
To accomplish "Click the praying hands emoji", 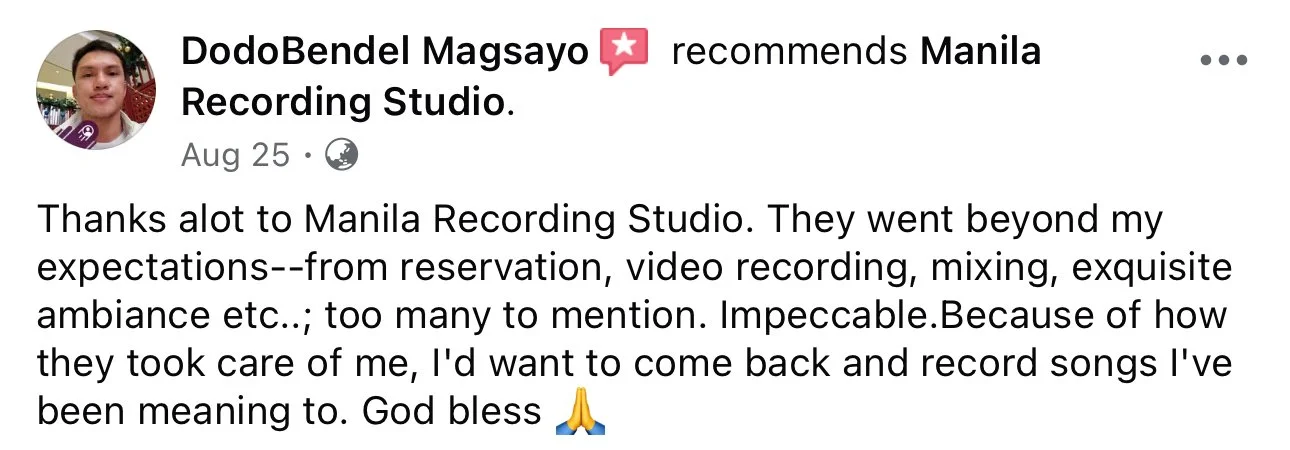I will click(580, 411).
